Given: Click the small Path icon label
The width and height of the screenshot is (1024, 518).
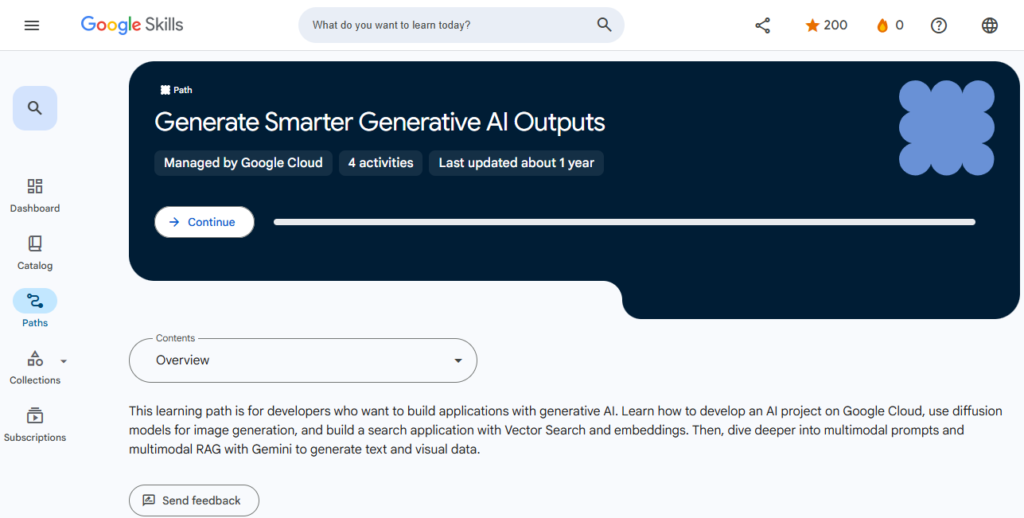Looking at the screenshot, I should point(176,90).
